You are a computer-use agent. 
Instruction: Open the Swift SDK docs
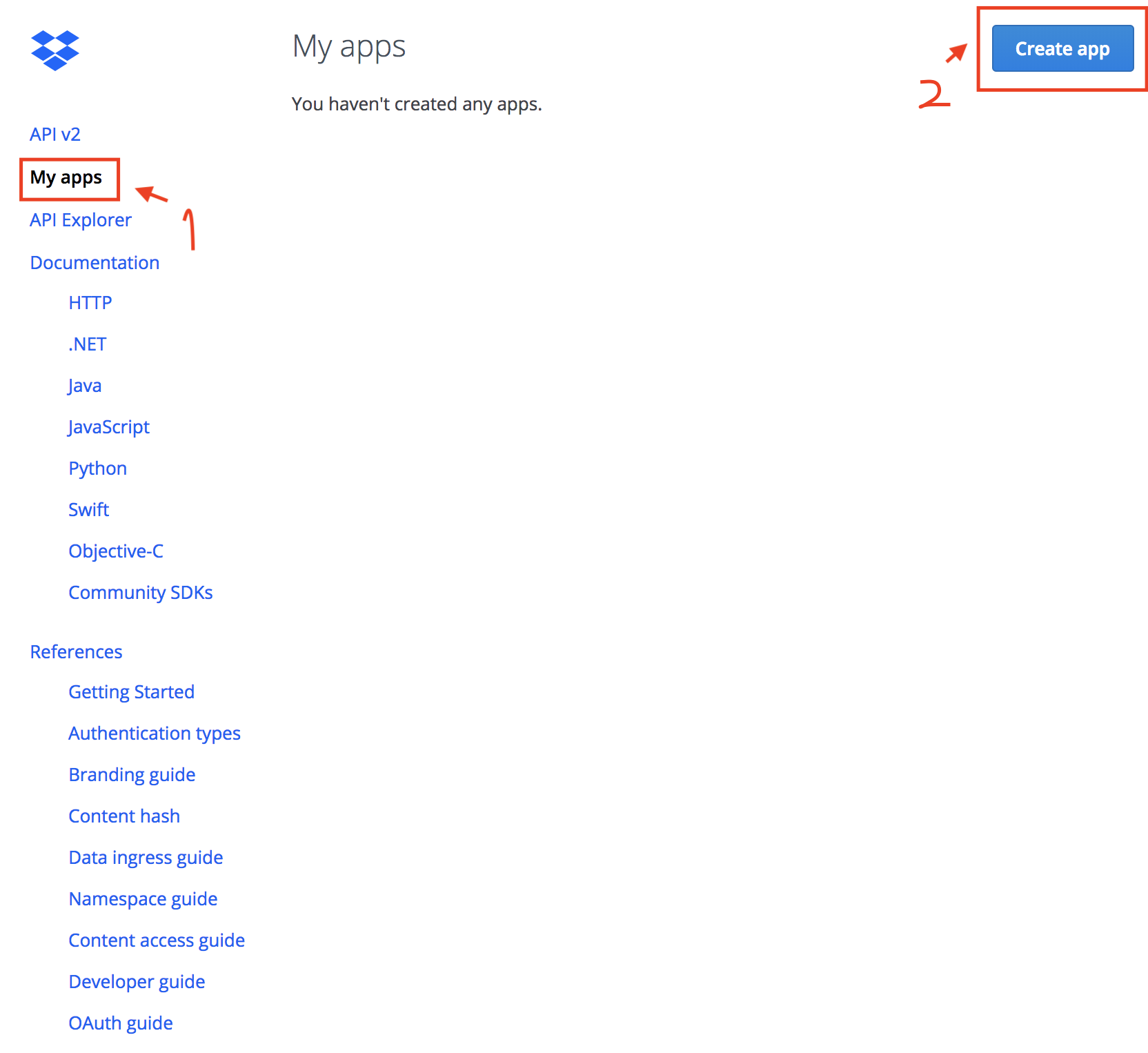tap(88, 509)
